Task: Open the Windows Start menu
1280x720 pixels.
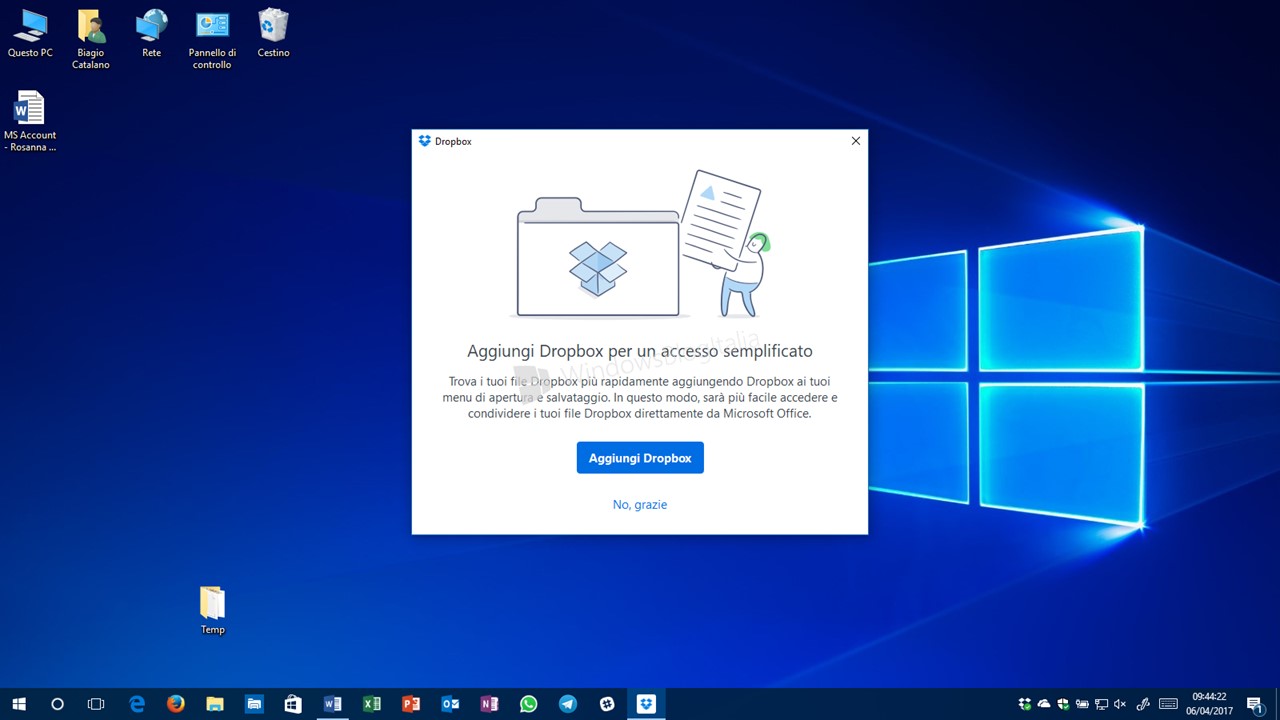Action: (19, 704)
